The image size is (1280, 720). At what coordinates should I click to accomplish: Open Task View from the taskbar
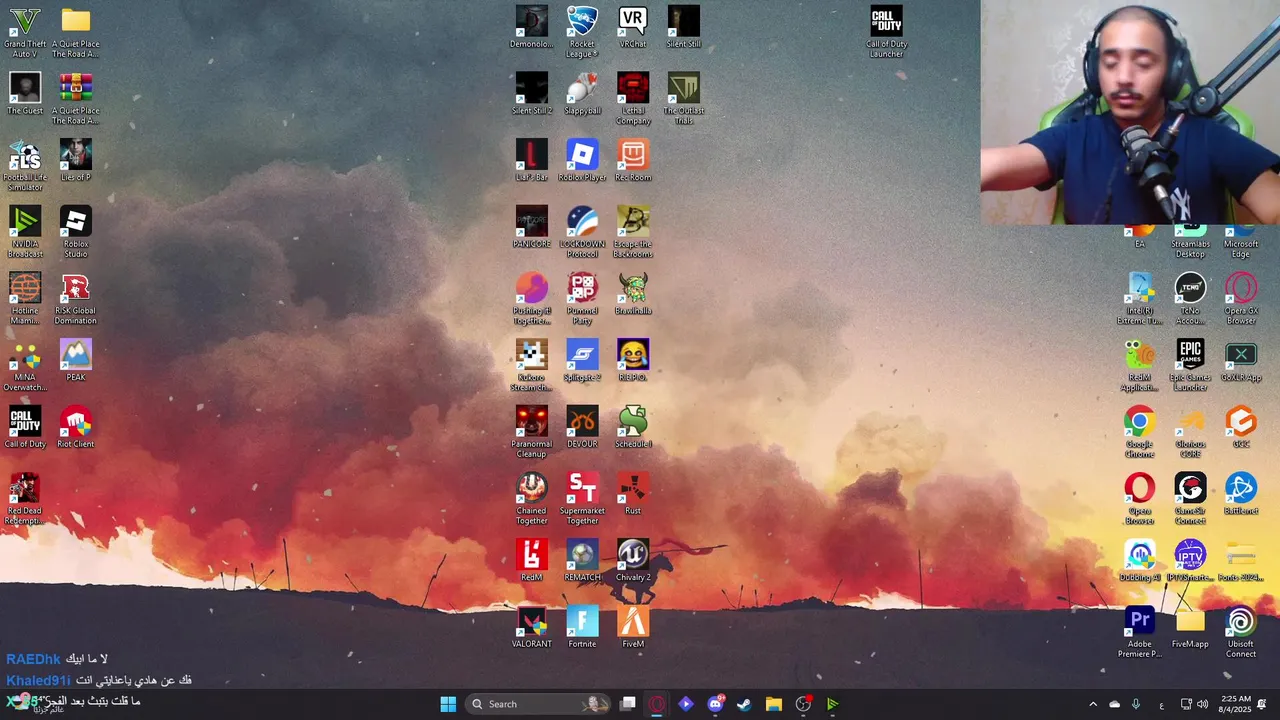[628, 704]
